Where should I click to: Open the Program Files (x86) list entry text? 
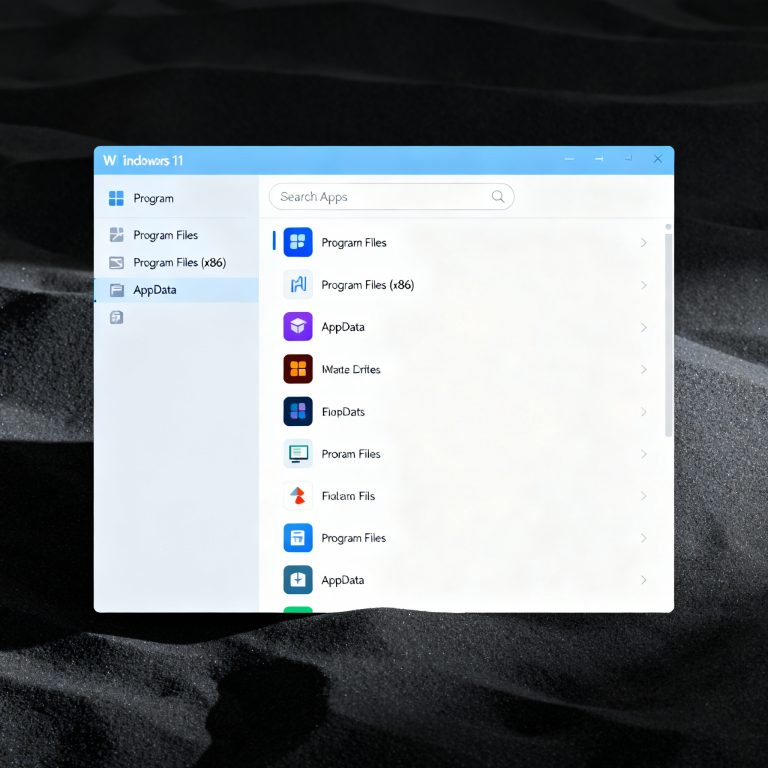tap(367, 285)
